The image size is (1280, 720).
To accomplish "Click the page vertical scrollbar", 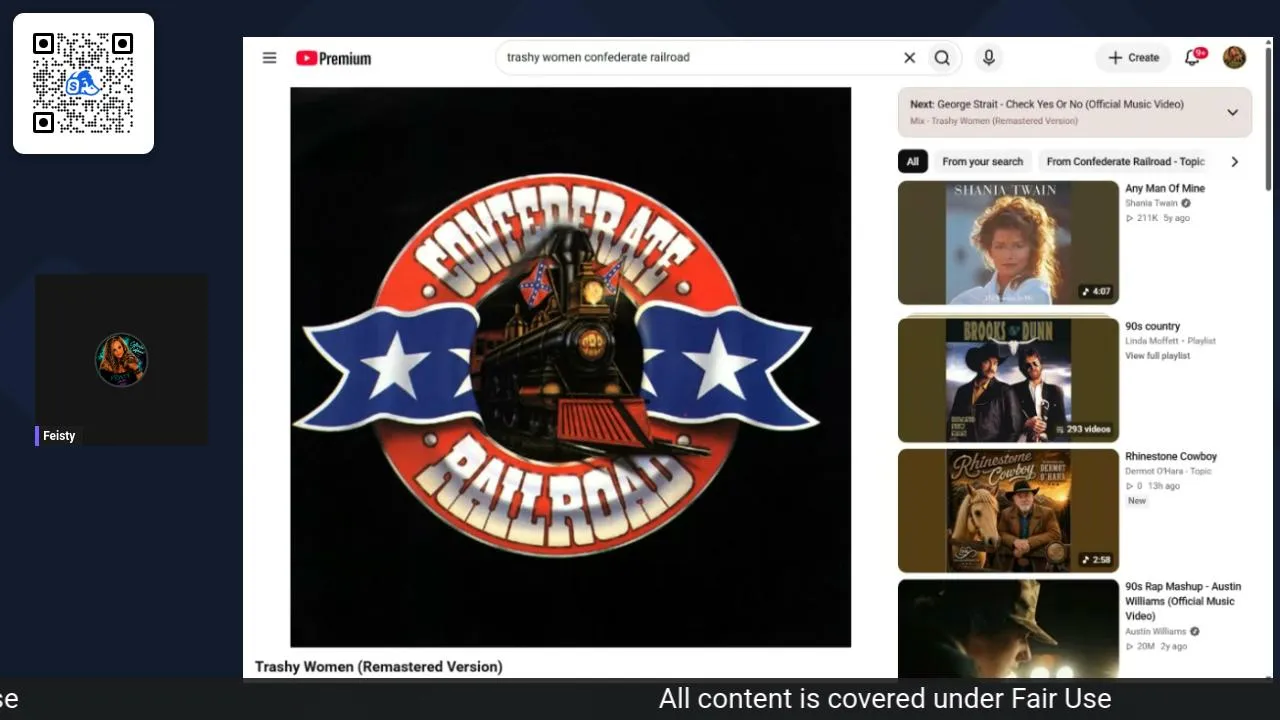I will [x=1268, y=120].
